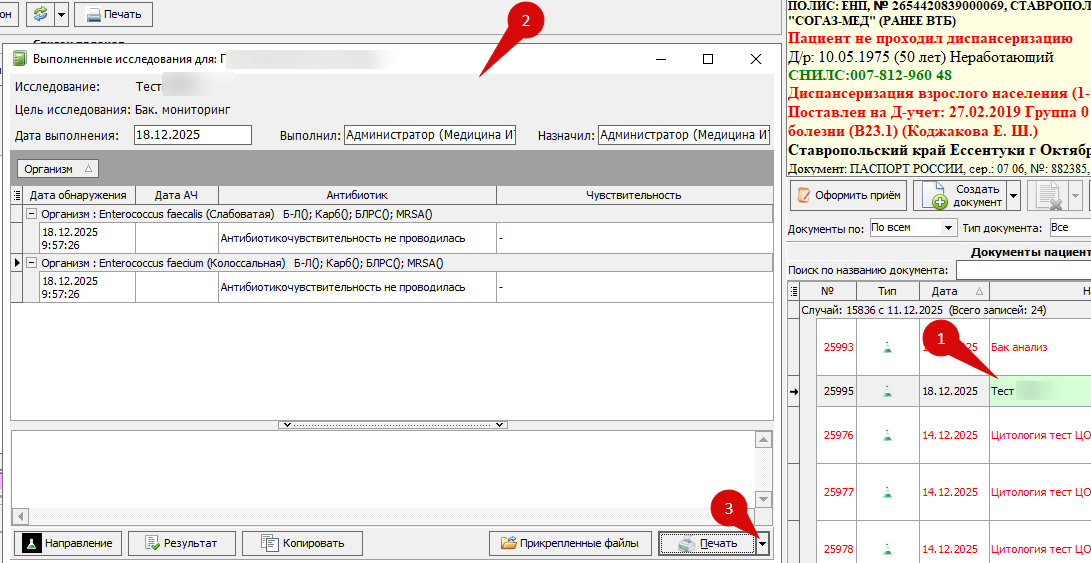The image size is (1091, 563).
Task: Click Оформить приём button
Action: (849, 196)
